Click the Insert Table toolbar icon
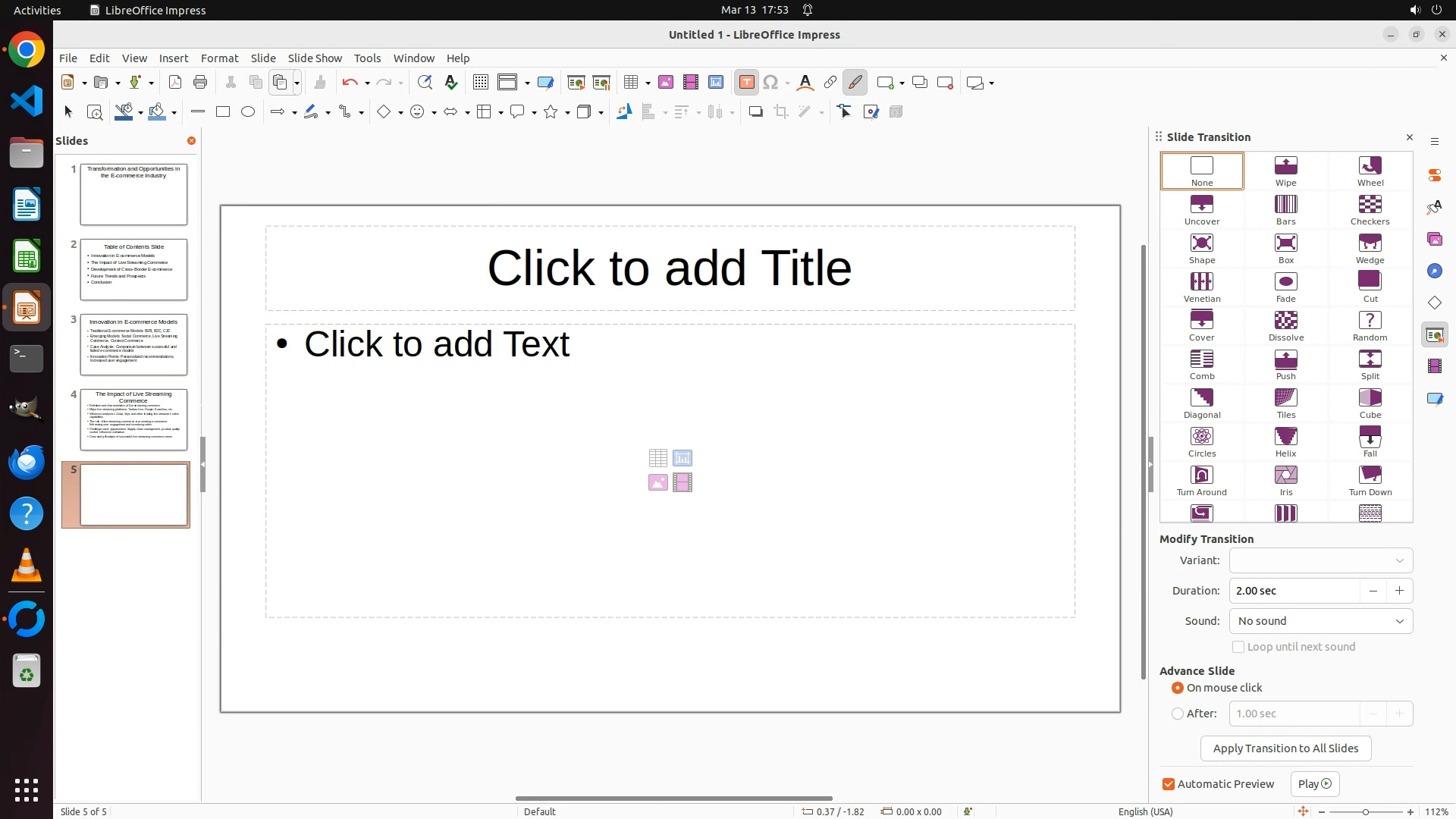 click(630, 83)
